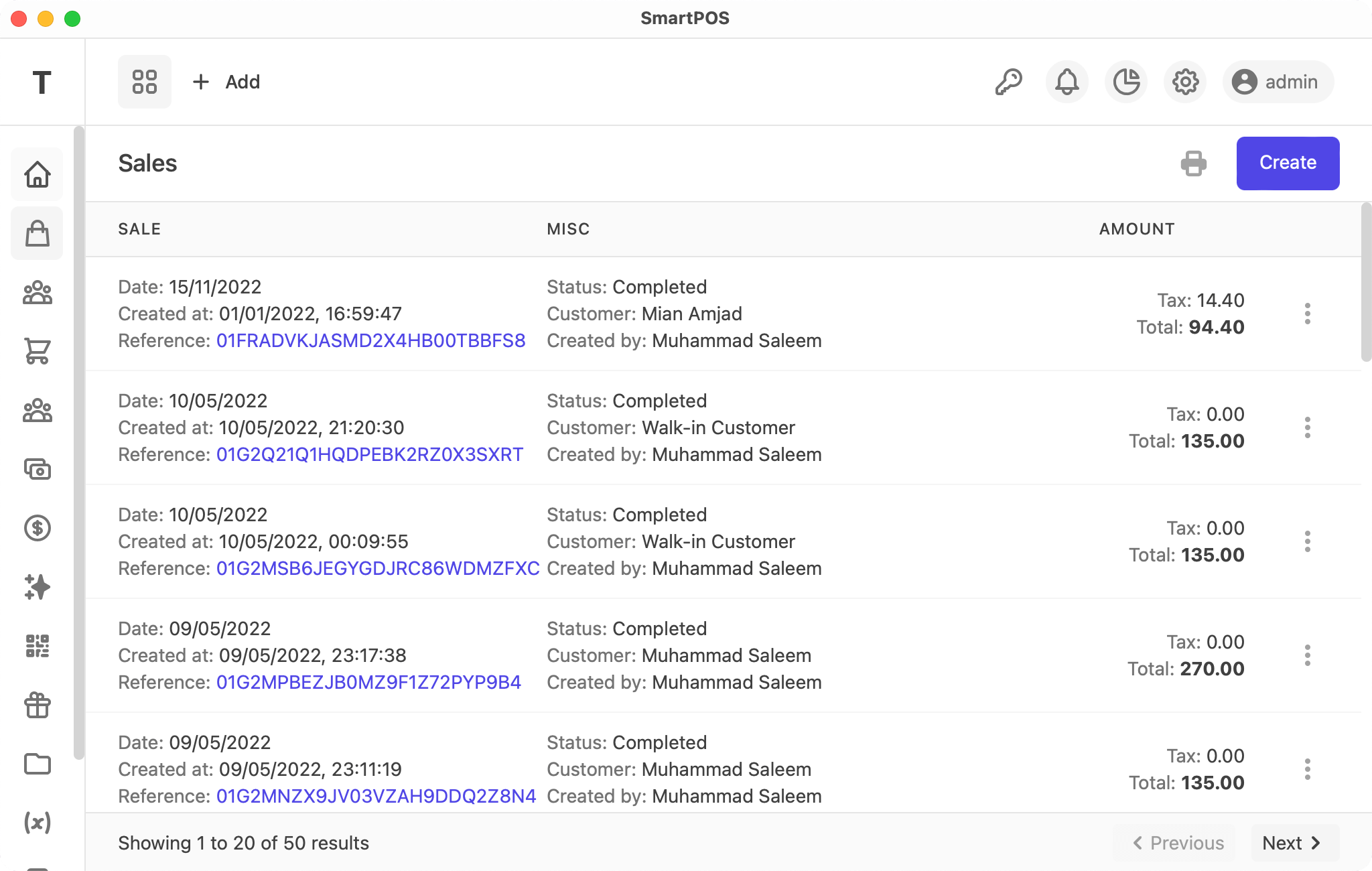Viewport: 1372px width, 871px height.
Task: Open actions menu for the 94.40 sale
Action: coord(1307,314)
